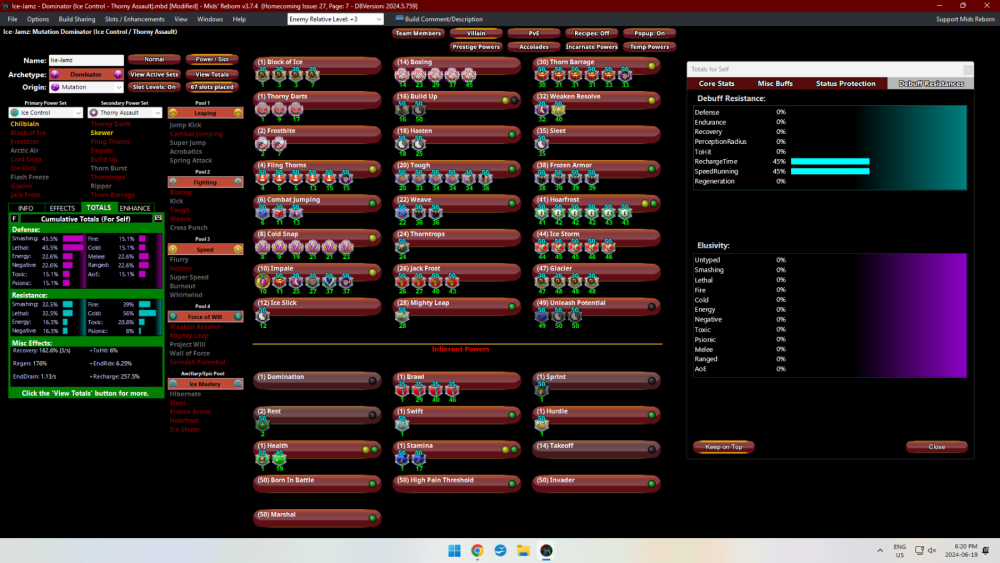
Task: Click Health's level 19 enhancement slot
Action: 279,458
